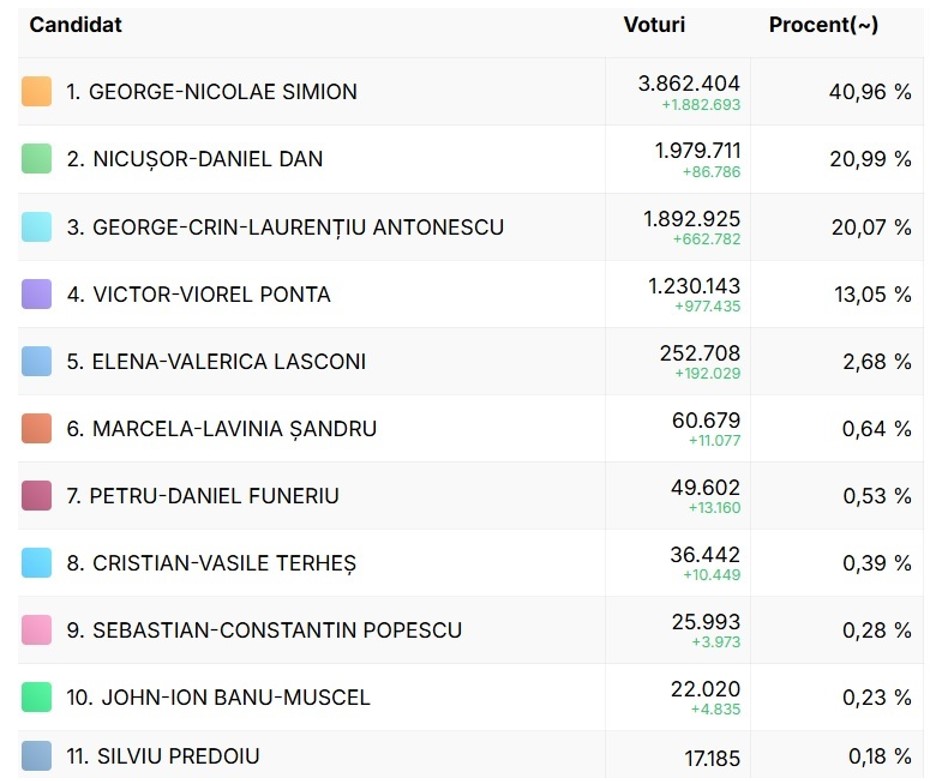The image size is (934, 781).
Task: Click Nicușor-Daniel Dan's green color swatch
Action: 37,159
